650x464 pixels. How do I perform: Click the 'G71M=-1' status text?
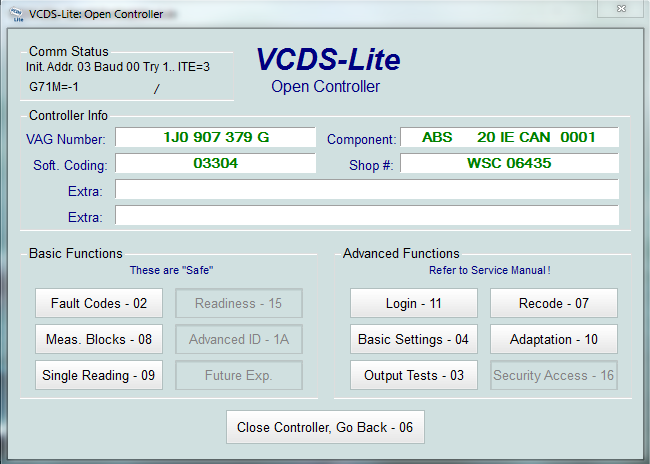click(53, 87)
